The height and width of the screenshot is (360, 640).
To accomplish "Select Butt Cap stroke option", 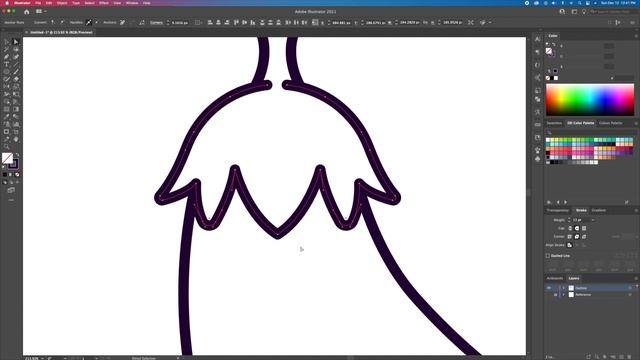I will click(570, 229).
